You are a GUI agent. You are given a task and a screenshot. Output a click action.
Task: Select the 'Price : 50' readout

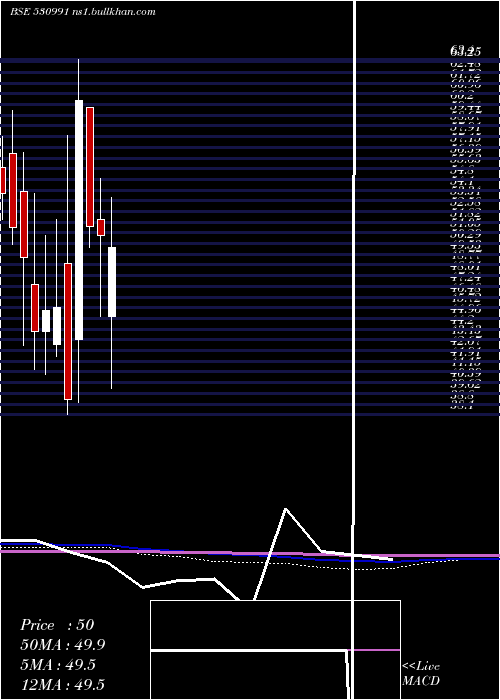click(x=57, y=625)
